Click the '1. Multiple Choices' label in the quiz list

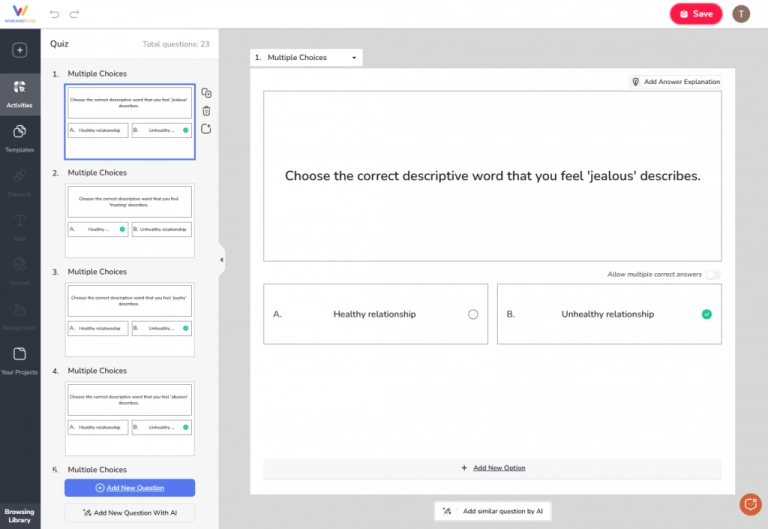[x=90, y=73]
